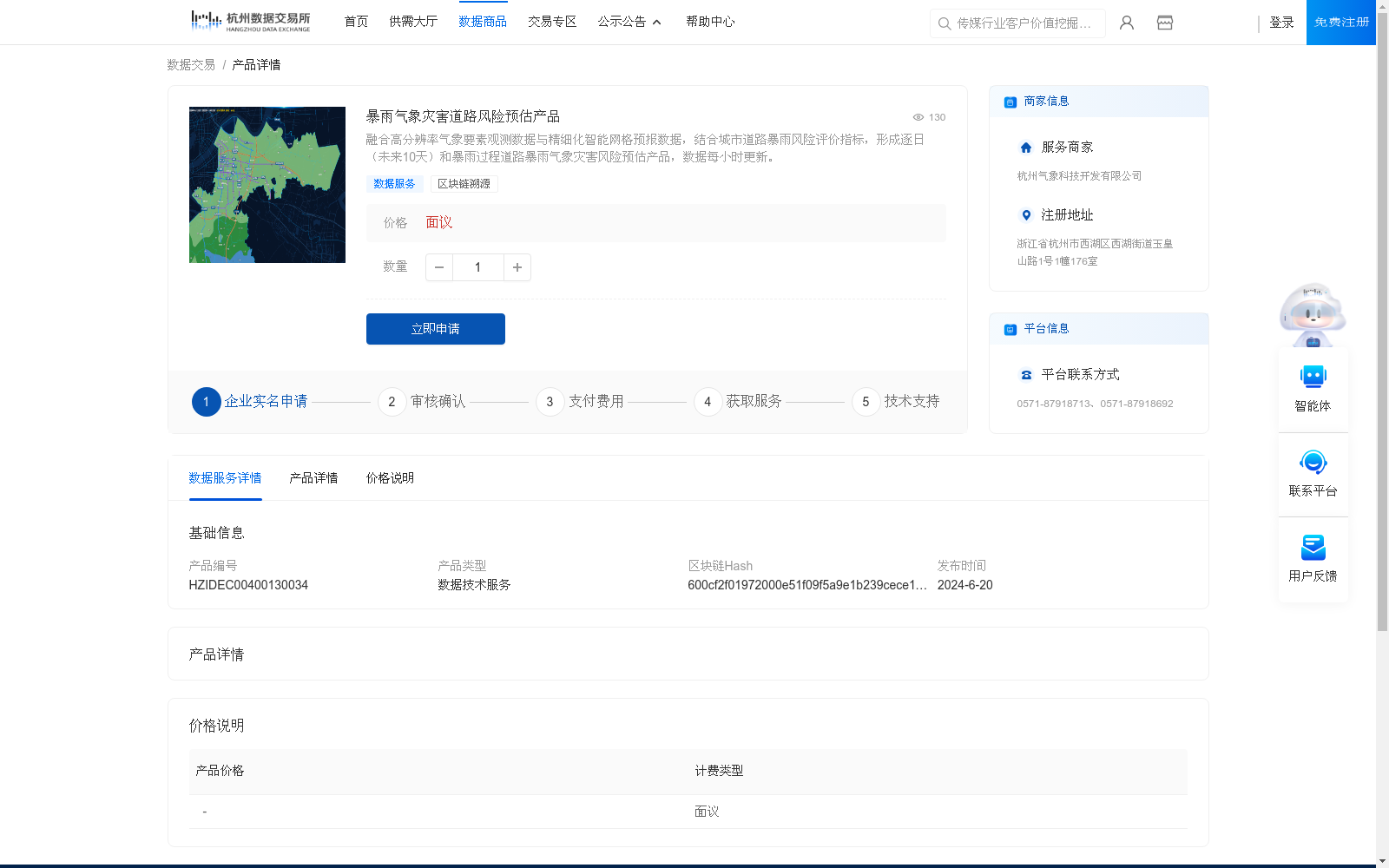Click step 1 企业实名申请
Screen dimensions: 1389x868
click(x=250, y=402)
